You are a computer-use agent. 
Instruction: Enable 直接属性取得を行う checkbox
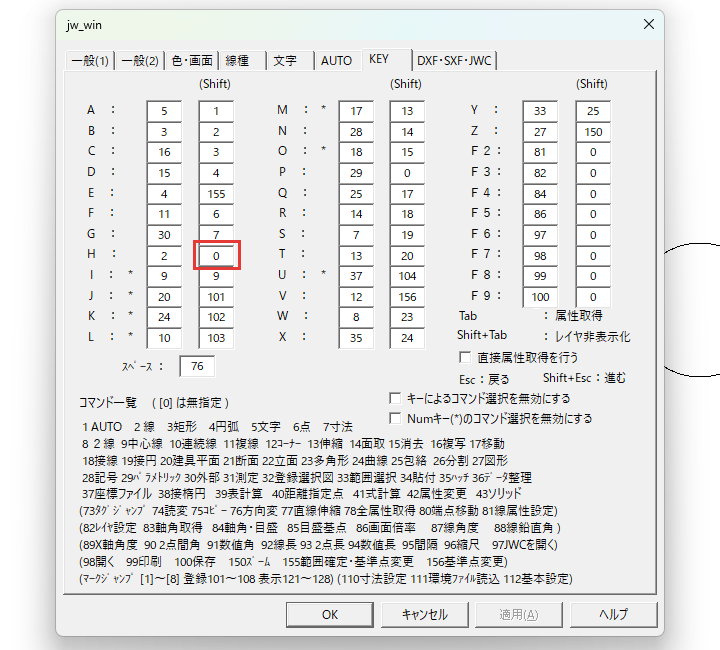point(465,357)
